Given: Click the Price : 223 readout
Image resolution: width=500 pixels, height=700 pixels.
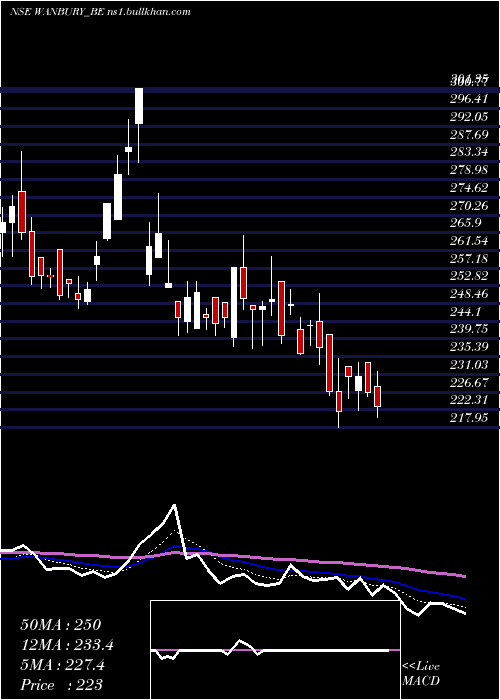Looking at the screenshot, I should tap(61, 684).
